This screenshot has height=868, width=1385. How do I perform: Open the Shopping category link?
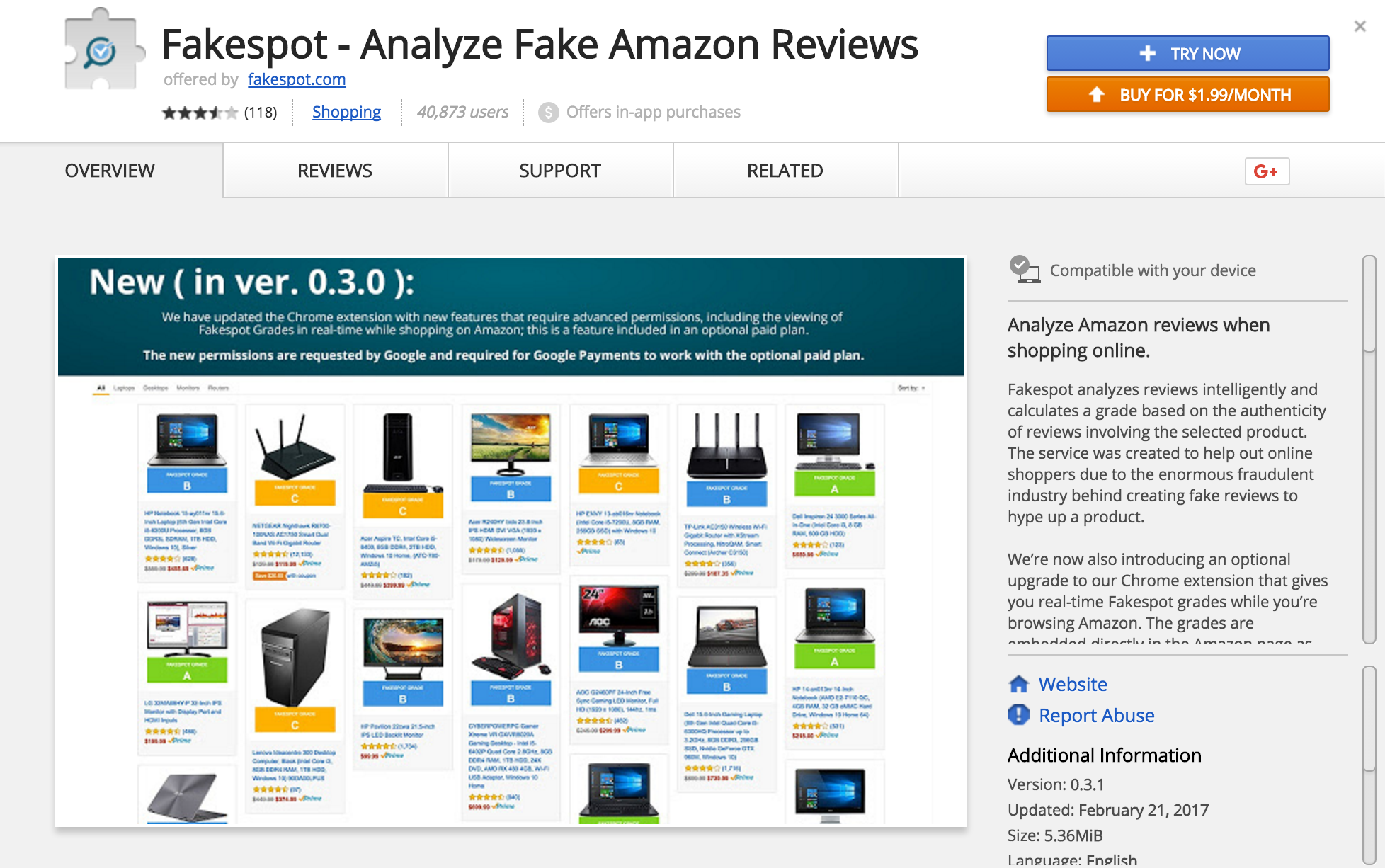point(346,112)
